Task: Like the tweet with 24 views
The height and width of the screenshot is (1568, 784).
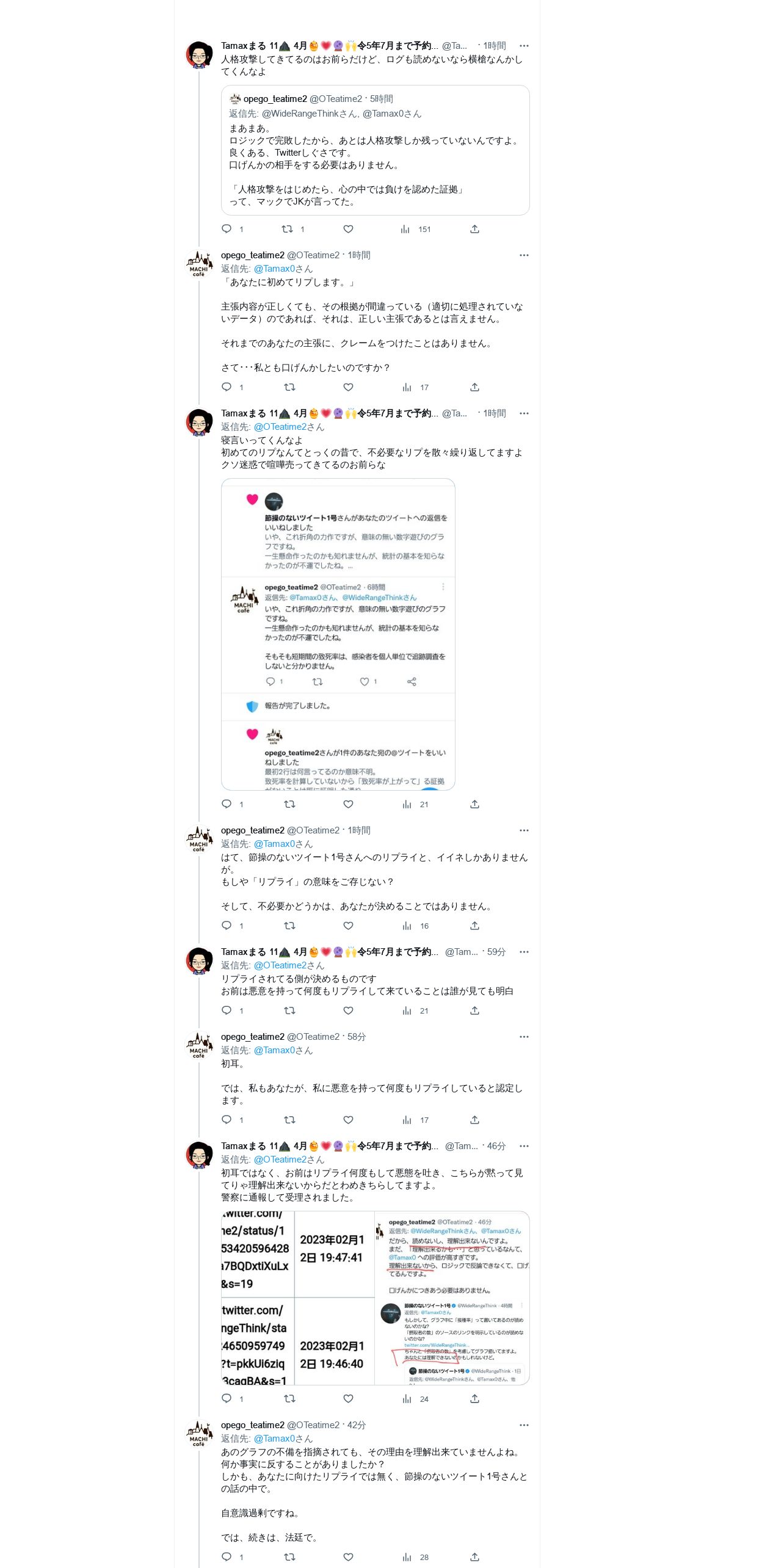Action: coord(348,1398)
